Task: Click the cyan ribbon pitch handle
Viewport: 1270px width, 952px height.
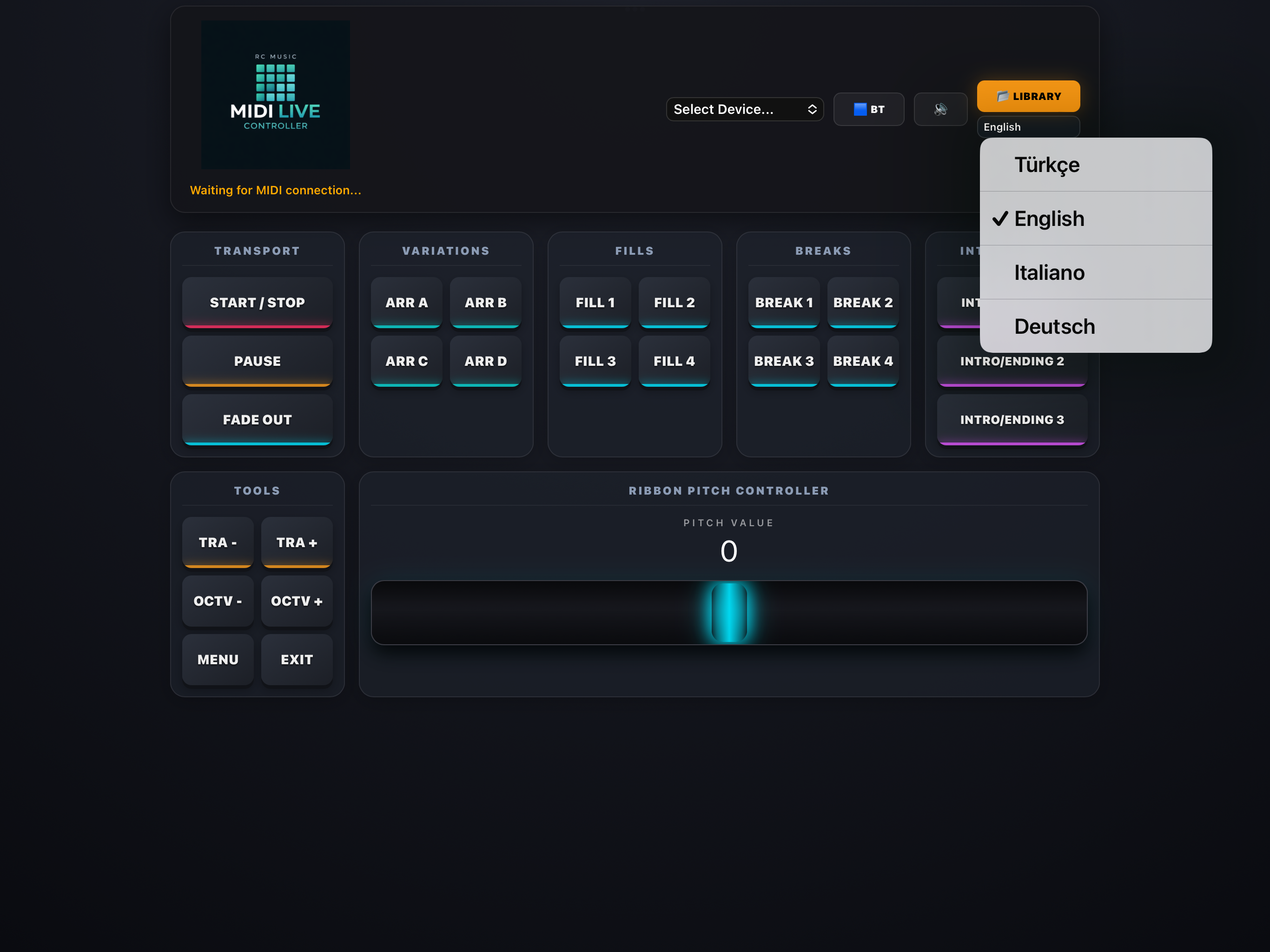Action: coord(729,613)
